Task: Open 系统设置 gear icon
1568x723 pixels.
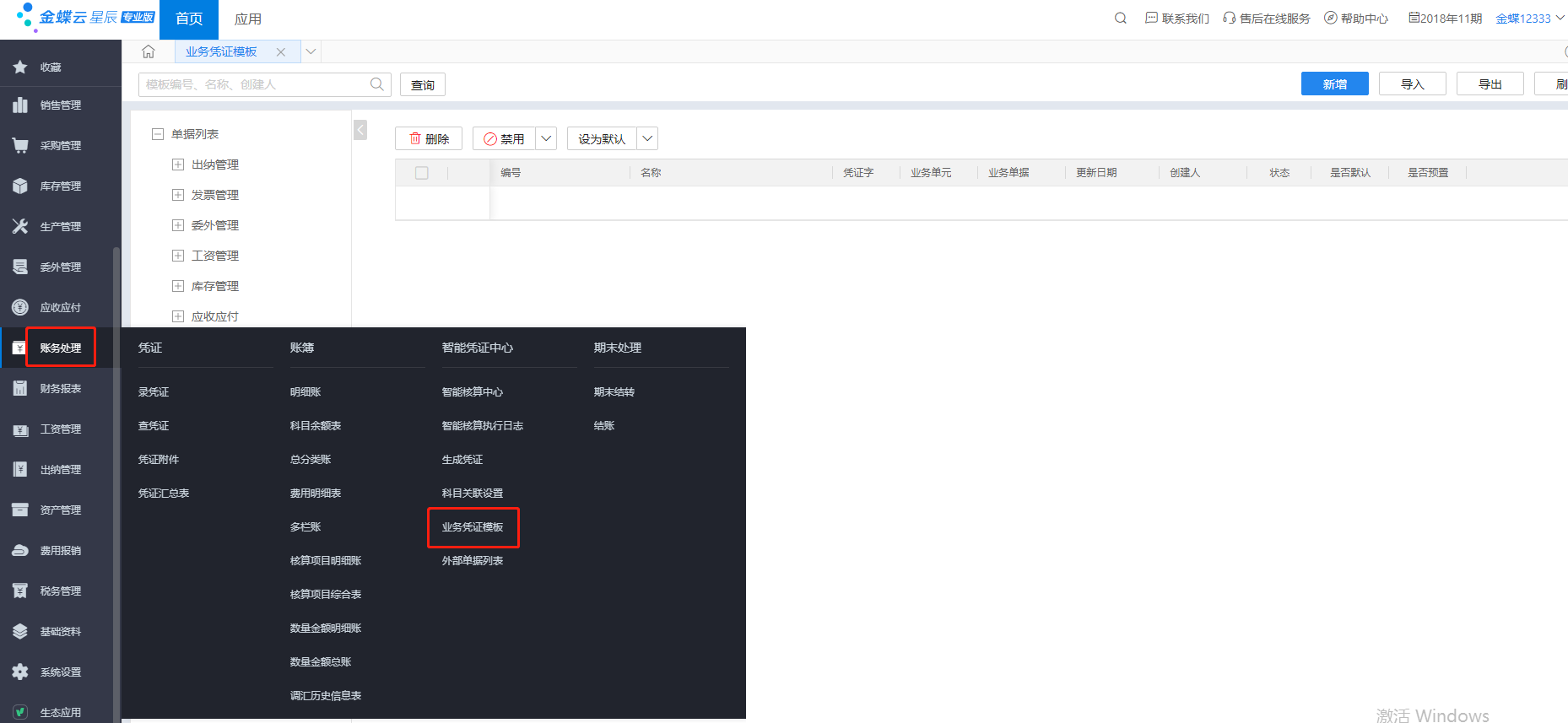Action: 20,672
